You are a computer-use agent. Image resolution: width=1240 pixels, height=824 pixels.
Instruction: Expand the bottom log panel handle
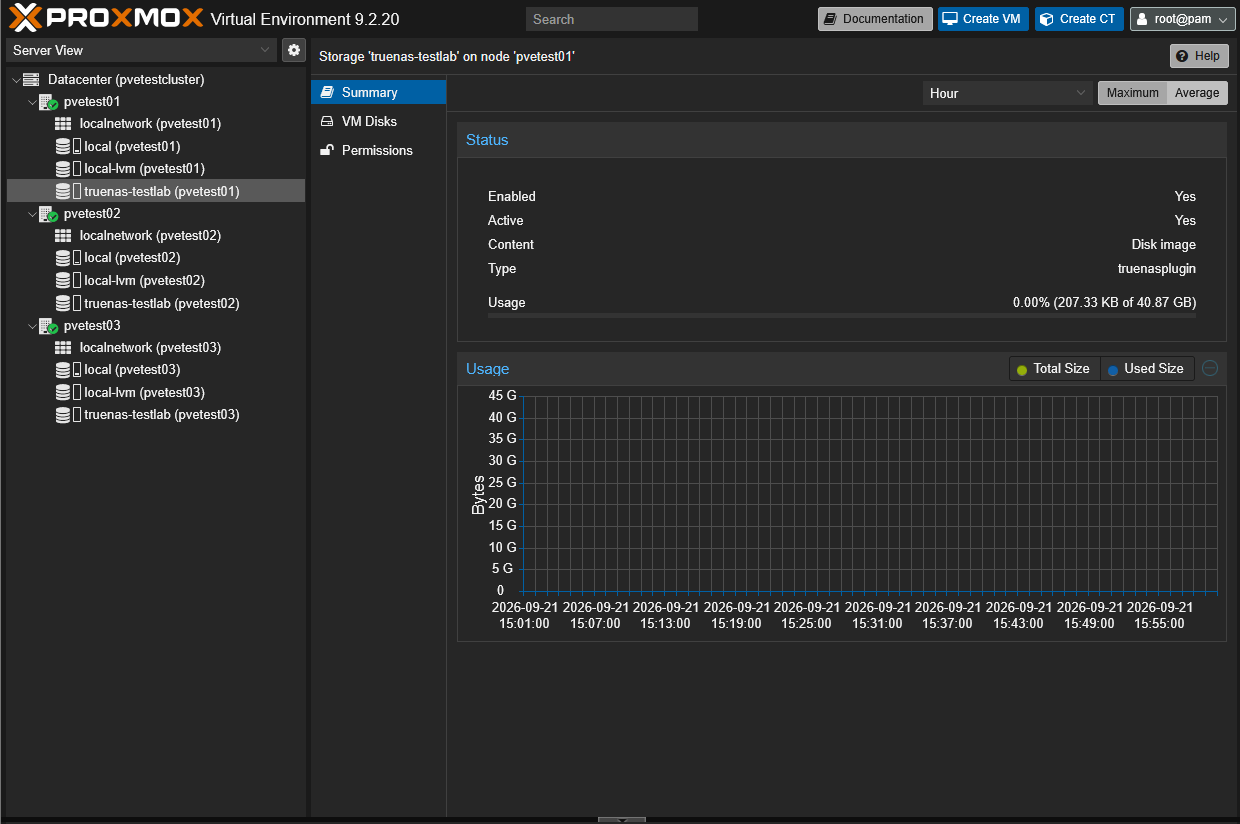click(622, 820)
